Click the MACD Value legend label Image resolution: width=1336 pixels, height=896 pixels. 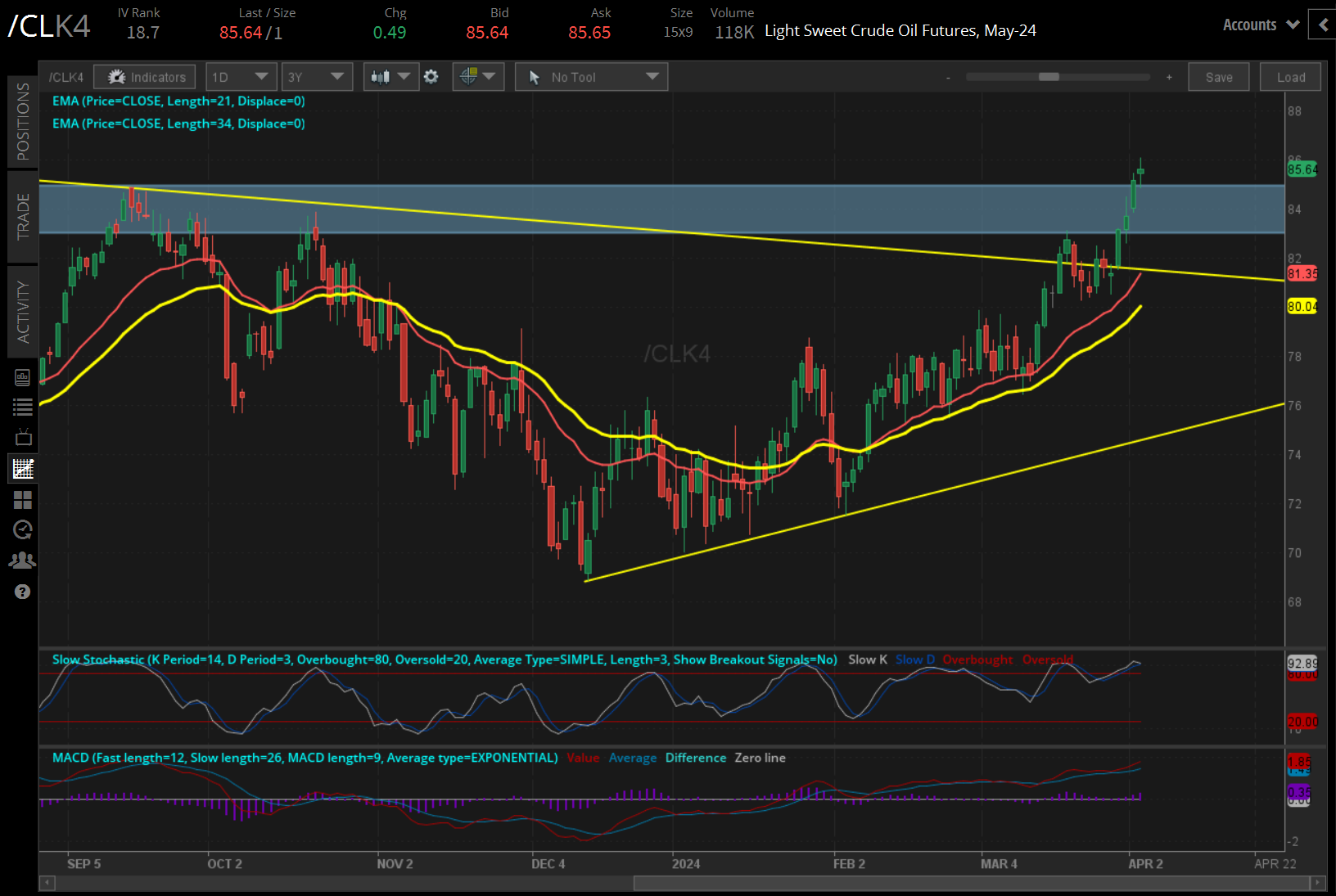583,758
